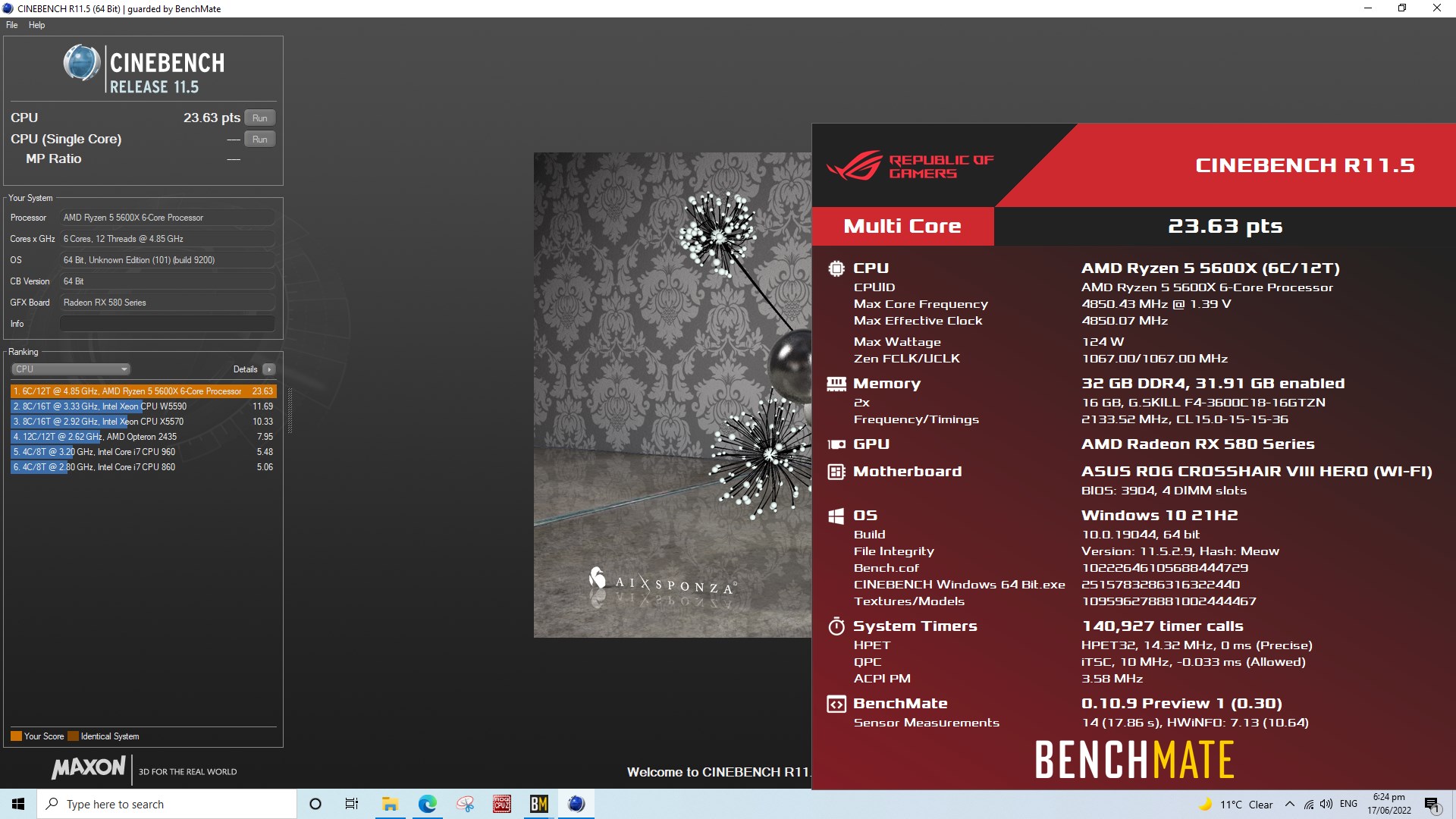This screenshot has height=819, width=1456.
Task: Click the Info input field
Action: coord(167,324)
